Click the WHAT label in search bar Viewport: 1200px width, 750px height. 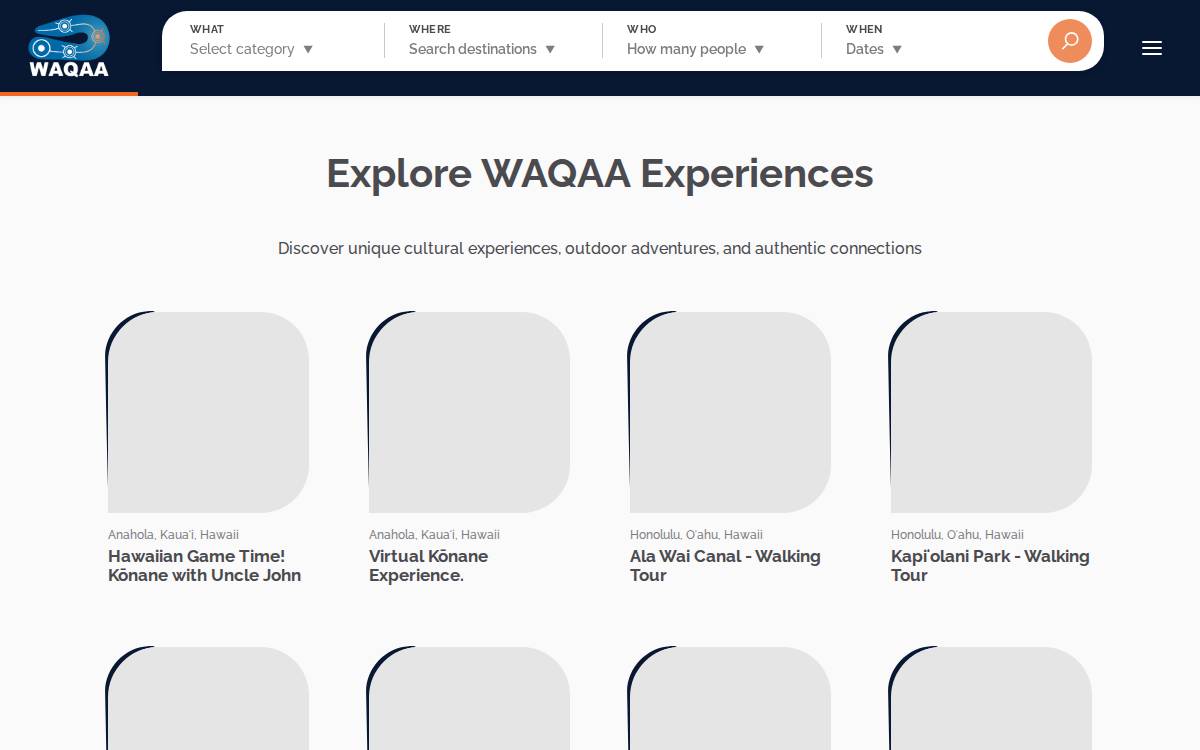tap(207, 29)
